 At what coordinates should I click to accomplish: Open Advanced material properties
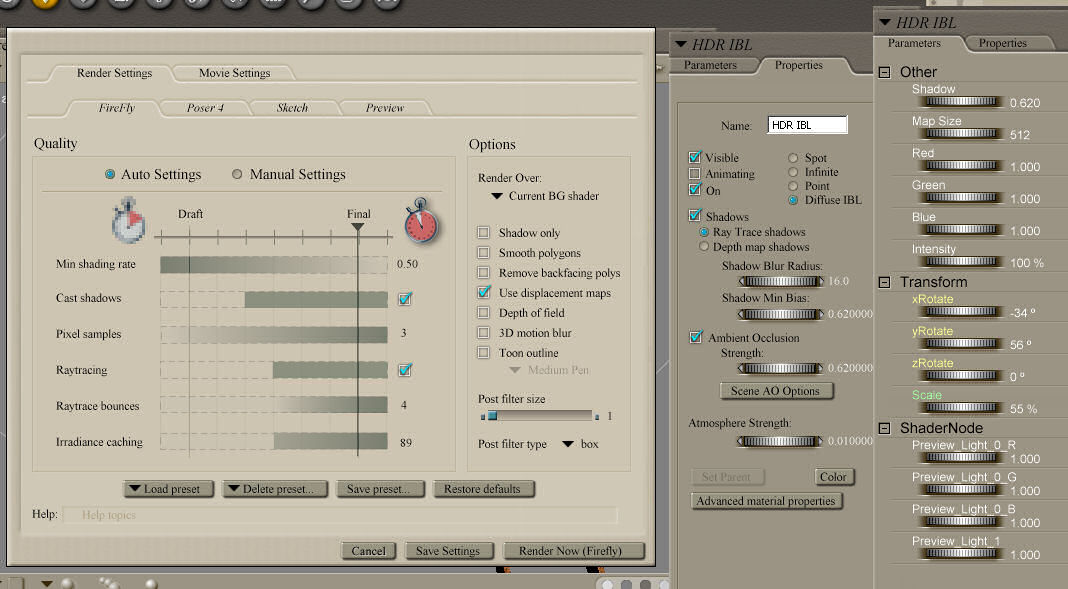pyautogui.click(x=766, y=501)
